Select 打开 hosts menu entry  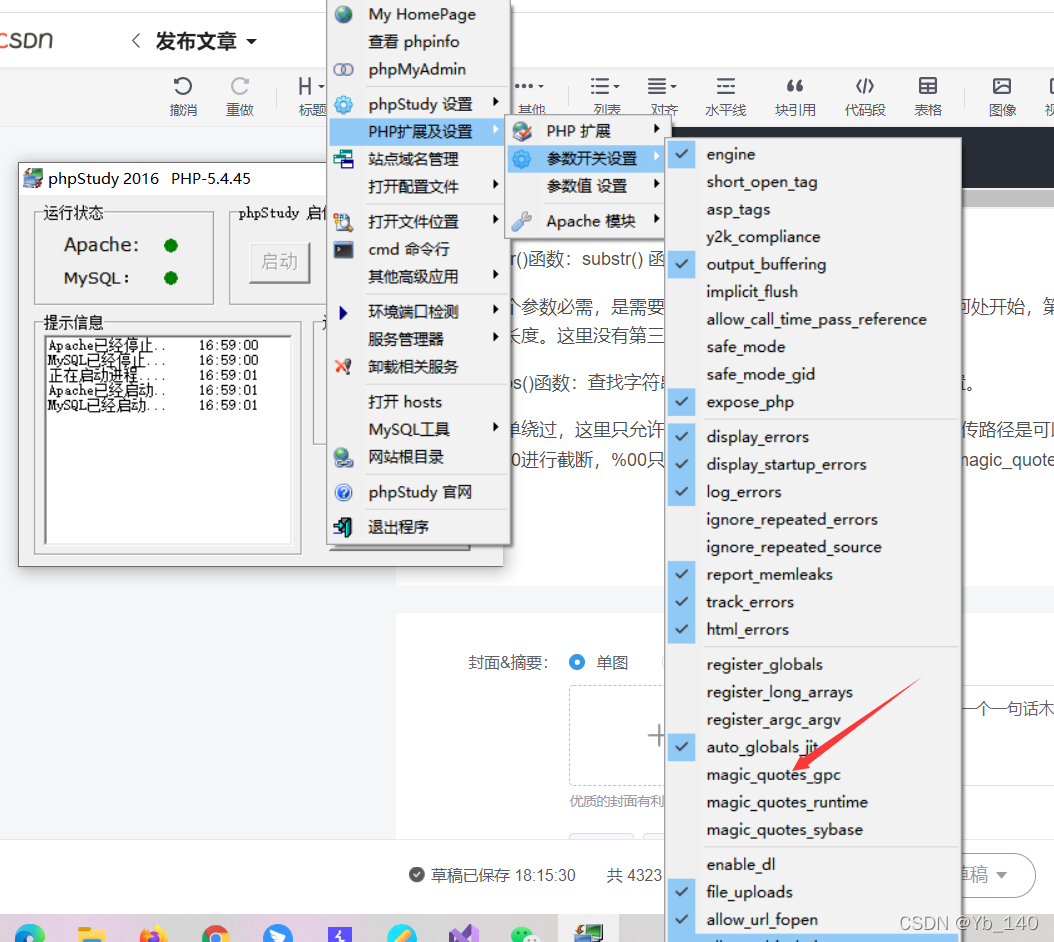click(x=418, y=402)
